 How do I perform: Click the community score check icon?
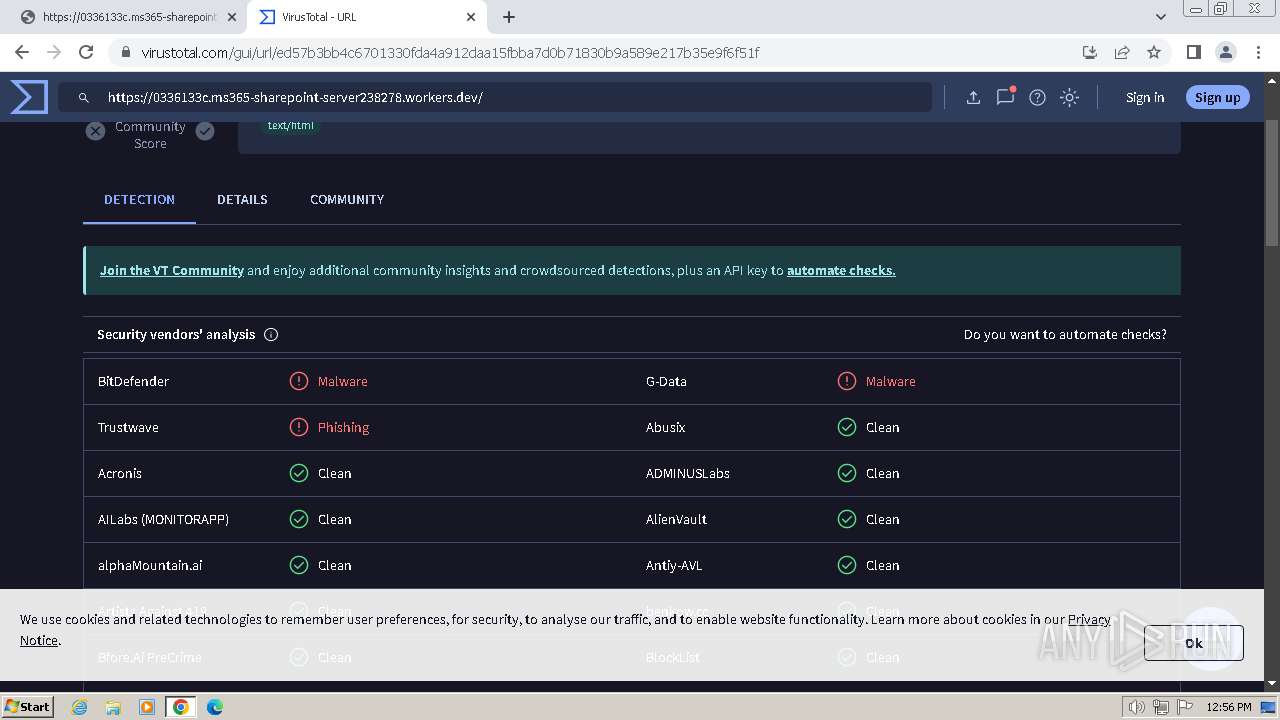point(205,131)
